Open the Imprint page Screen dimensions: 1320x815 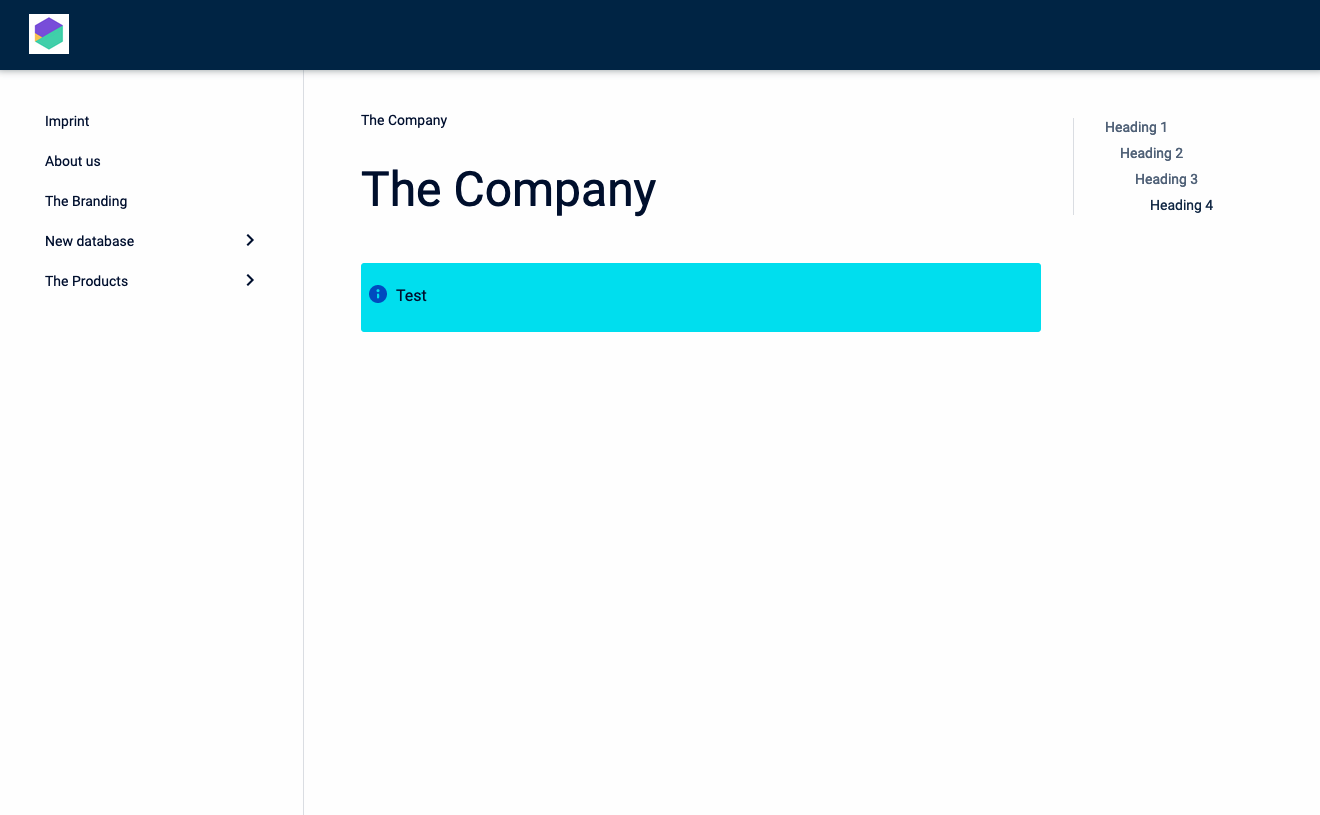click(67, 121)
